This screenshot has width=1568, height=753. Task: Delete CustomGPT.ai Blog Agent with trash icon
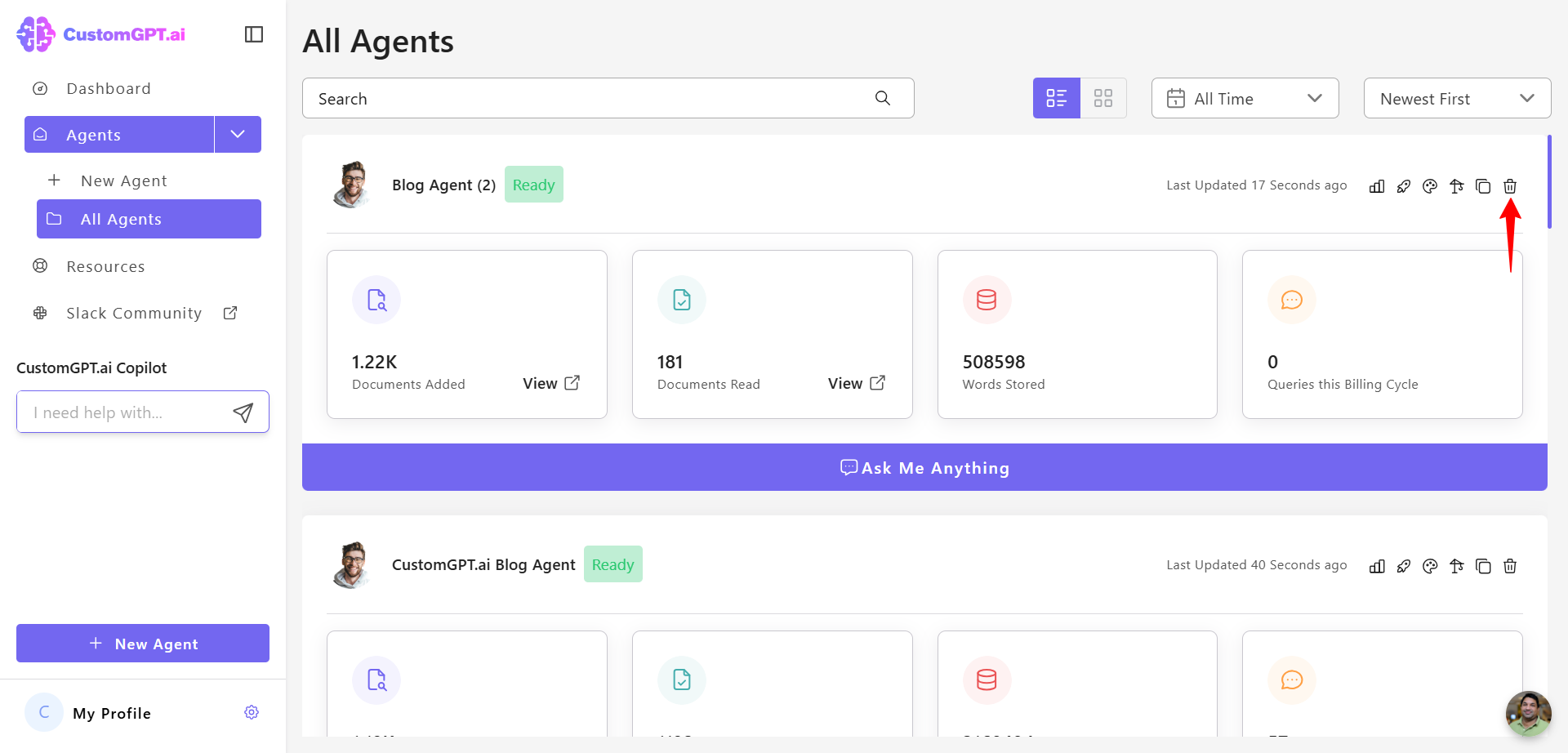(x=1510, y=566)
